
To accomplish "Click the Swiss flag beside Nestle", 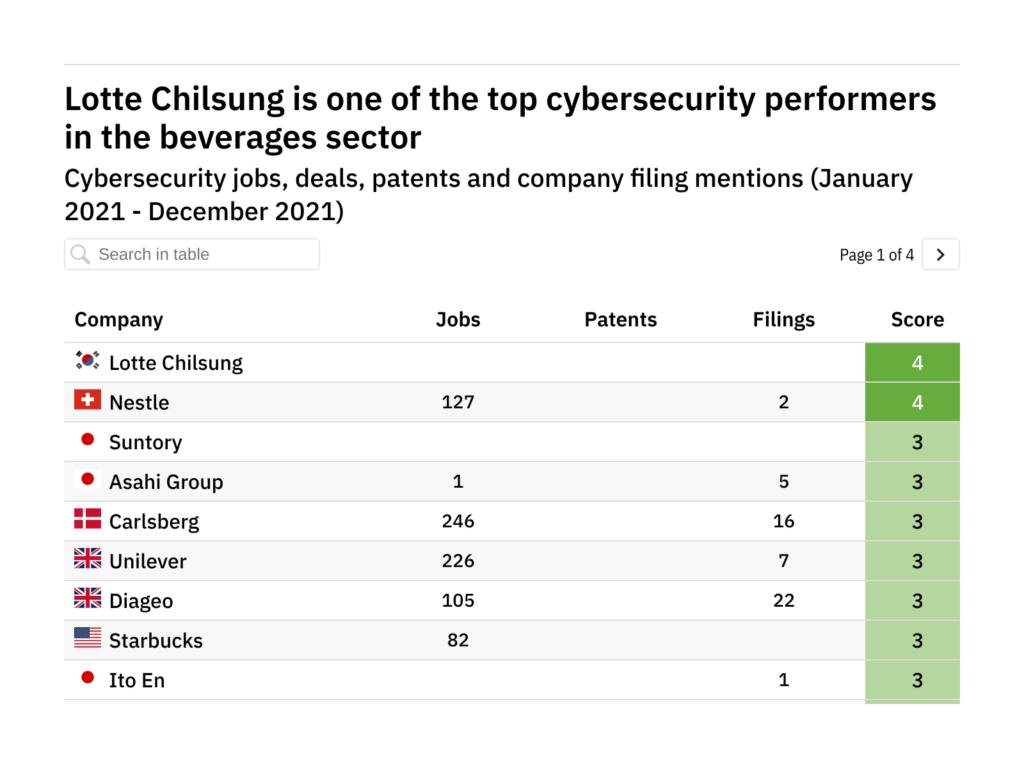I will [88, 400].
